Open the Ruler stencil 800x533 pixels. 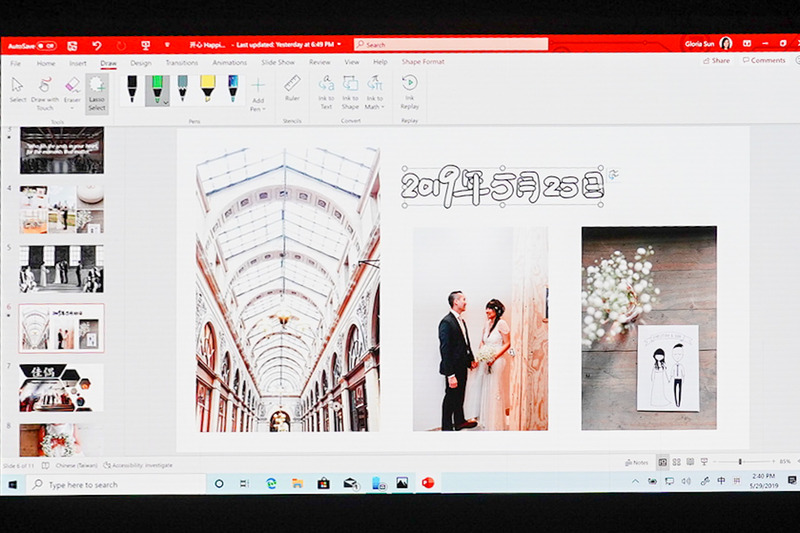(x=292, y=88)
